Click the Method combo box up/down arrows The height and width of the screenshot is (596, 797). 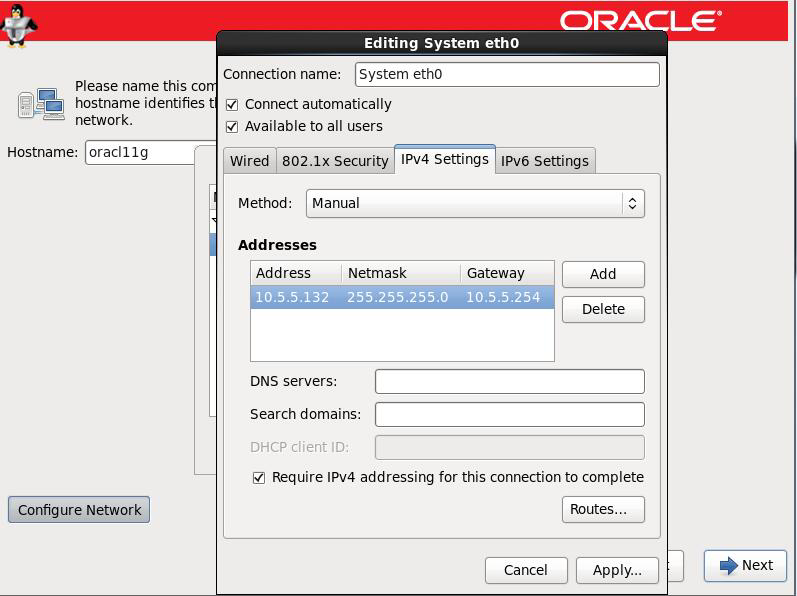(632, 203)
